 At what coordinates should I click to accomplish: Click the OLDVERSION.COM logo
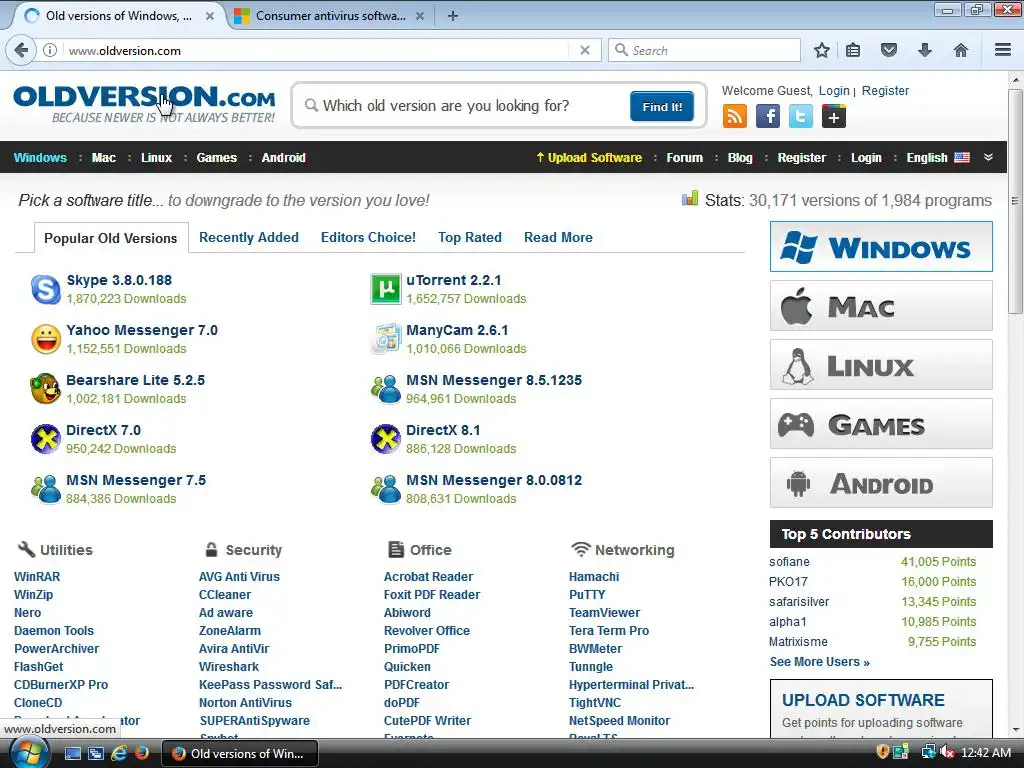[144, 104]
